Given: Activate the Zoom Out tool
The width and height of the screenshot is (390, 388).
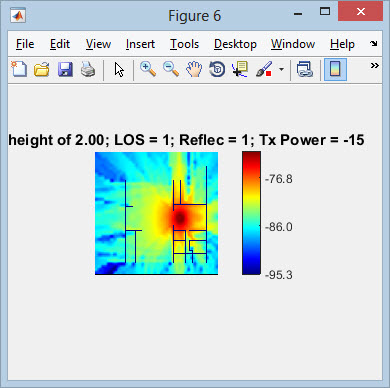Looking at the screenshot, I should coord(171,69).
